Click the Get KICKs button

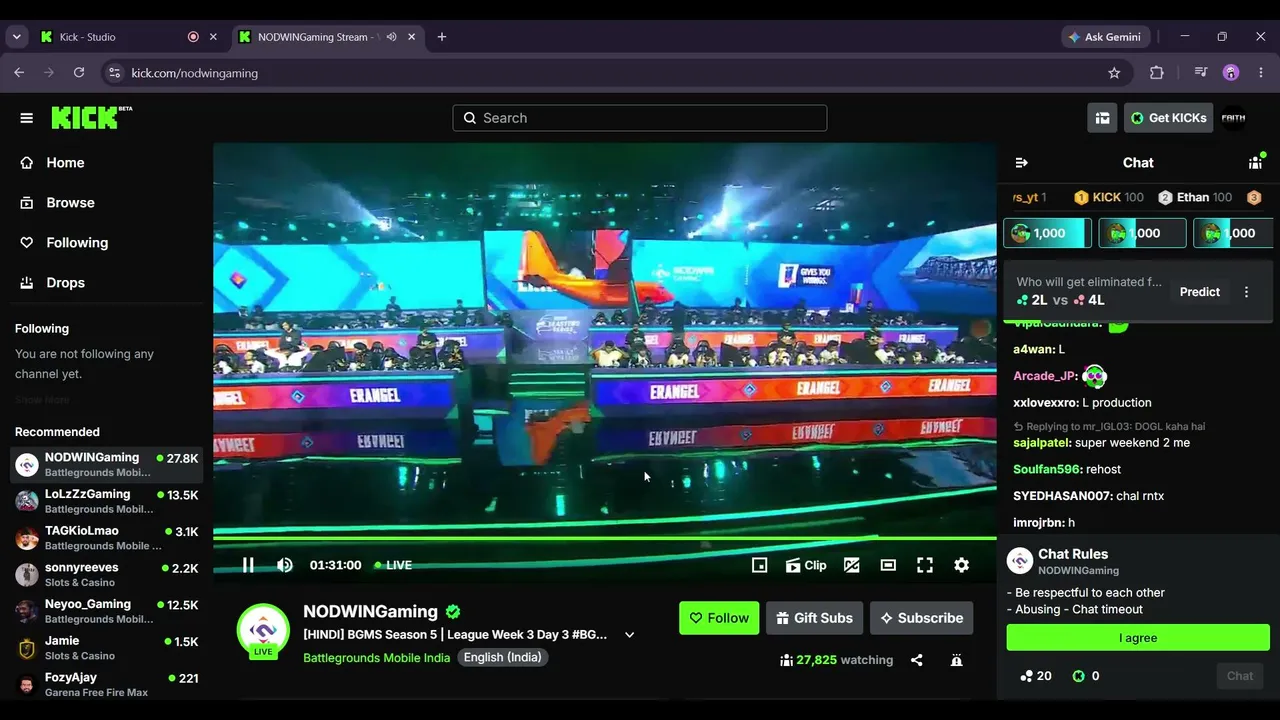pos(1168,118)
